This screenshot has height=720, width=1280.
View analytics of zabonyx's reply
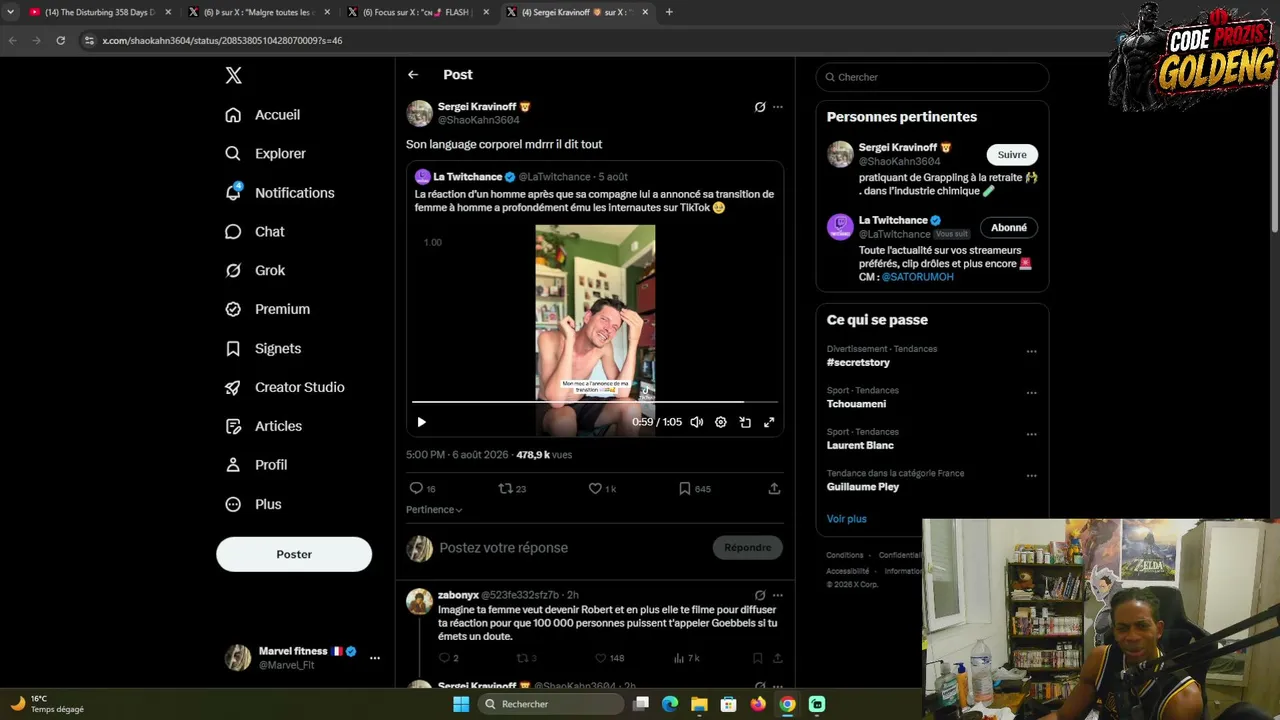(679, 658)
